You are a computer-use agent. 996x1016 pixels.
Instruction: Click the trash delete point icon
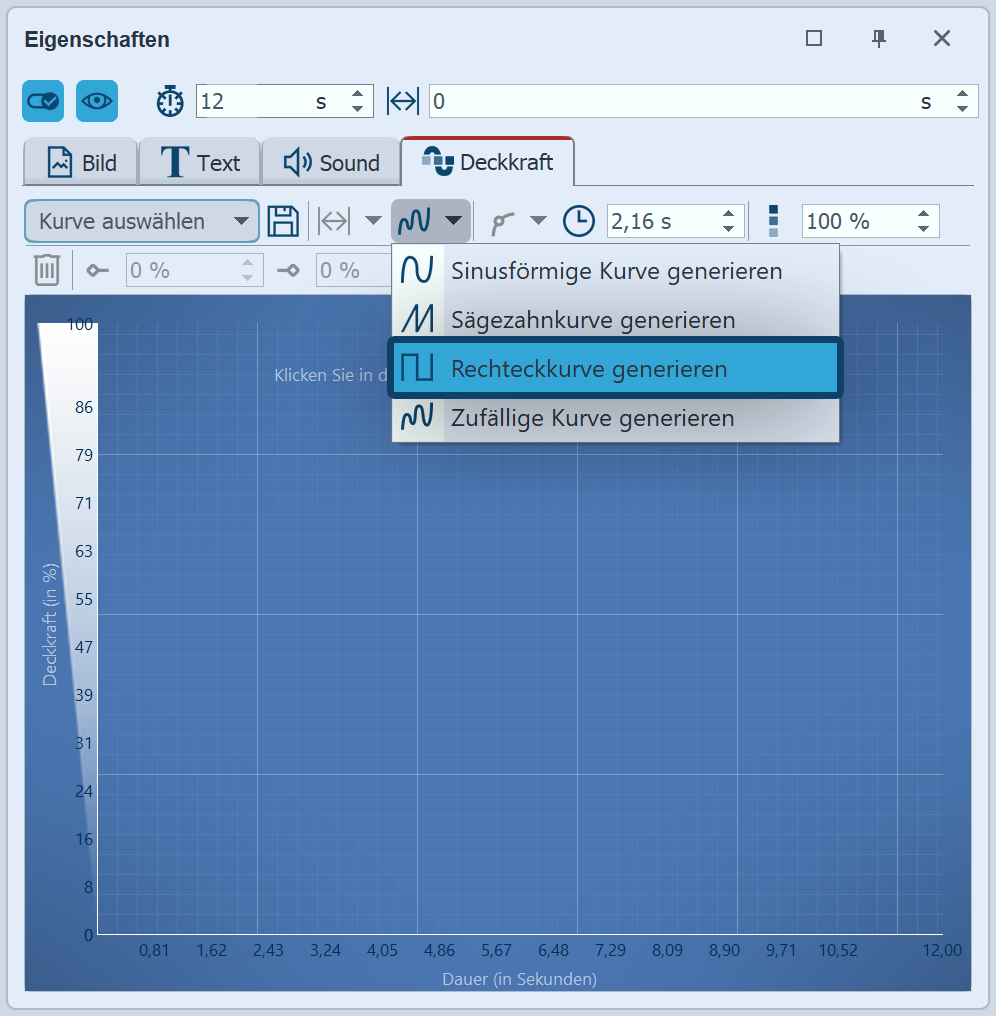pyautogui.click(x=47, y=270)
